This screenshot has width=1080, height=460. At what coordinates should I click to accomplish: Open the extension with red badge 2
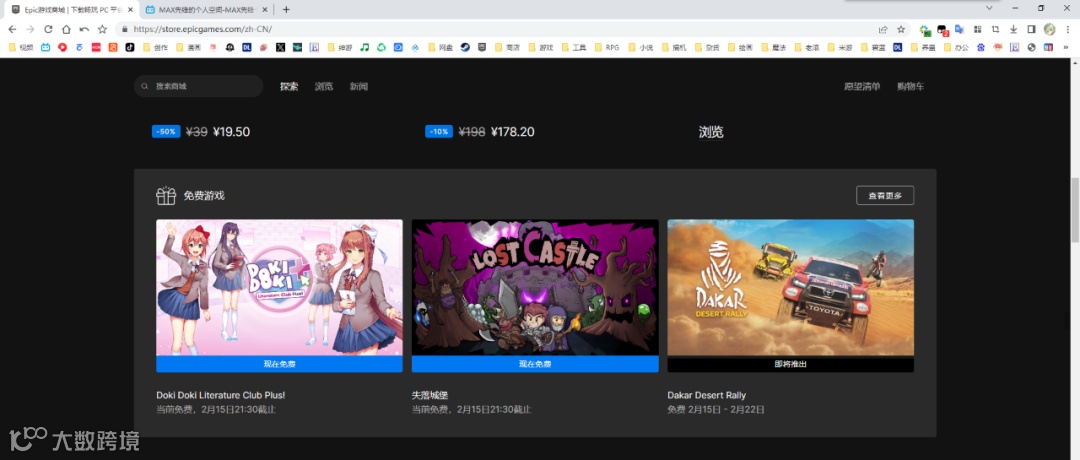942,30
